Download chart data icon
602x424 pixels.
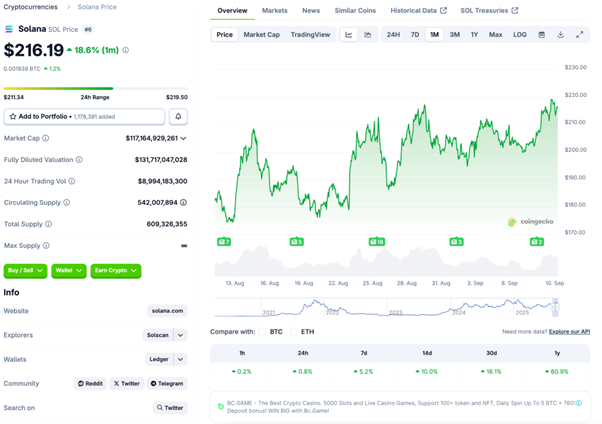[x=561, y=35]
